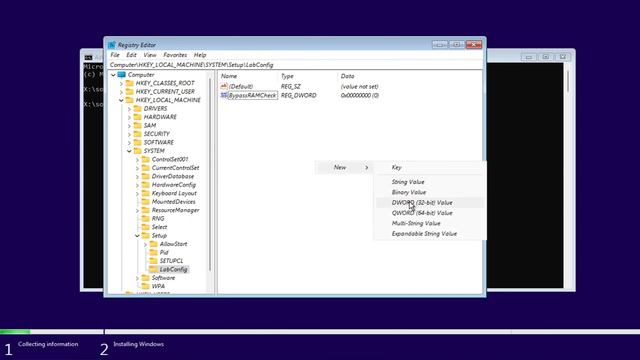This screenshot has height=360, width=640.
Task: Click the HKEY_CURRENT_USER folder icon
Action: point(129,92)
